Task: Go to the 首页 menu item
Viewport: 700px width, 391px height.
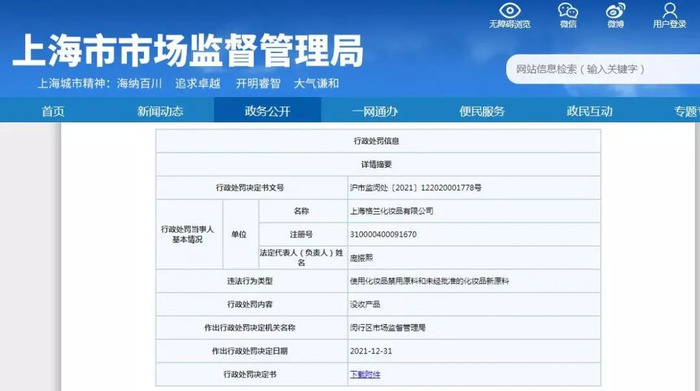Action: (x=53, y=111)
